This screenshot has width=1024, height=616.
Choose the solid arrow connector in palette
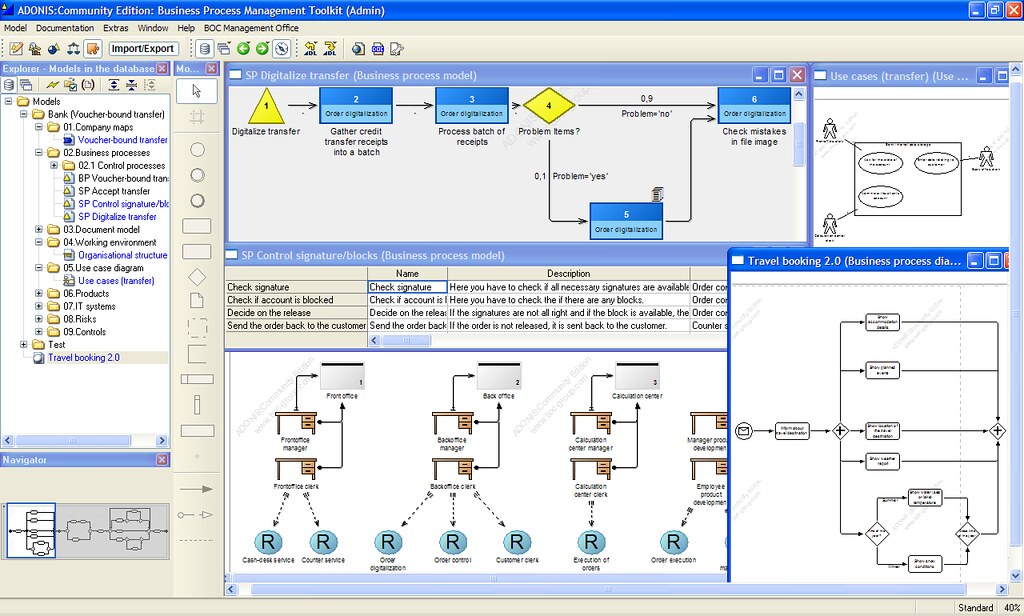197,489
